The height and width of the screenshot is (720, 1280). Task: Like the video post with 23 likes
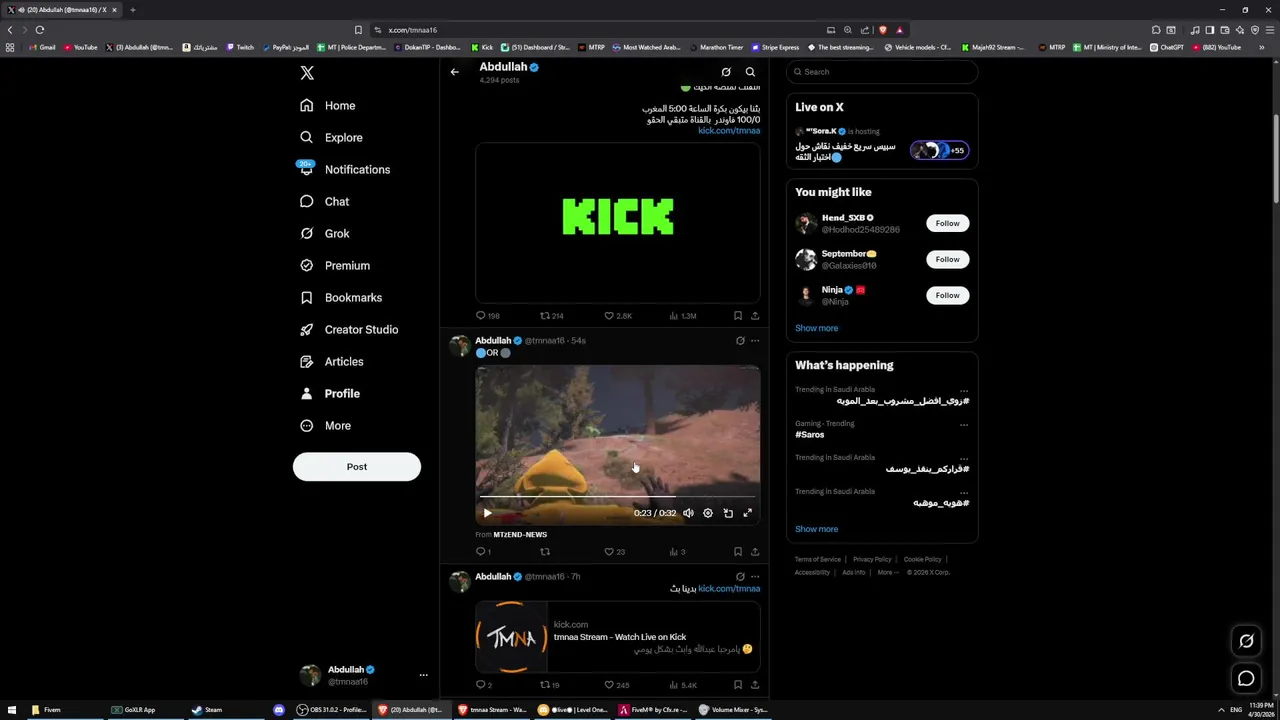tap(614, 552)
